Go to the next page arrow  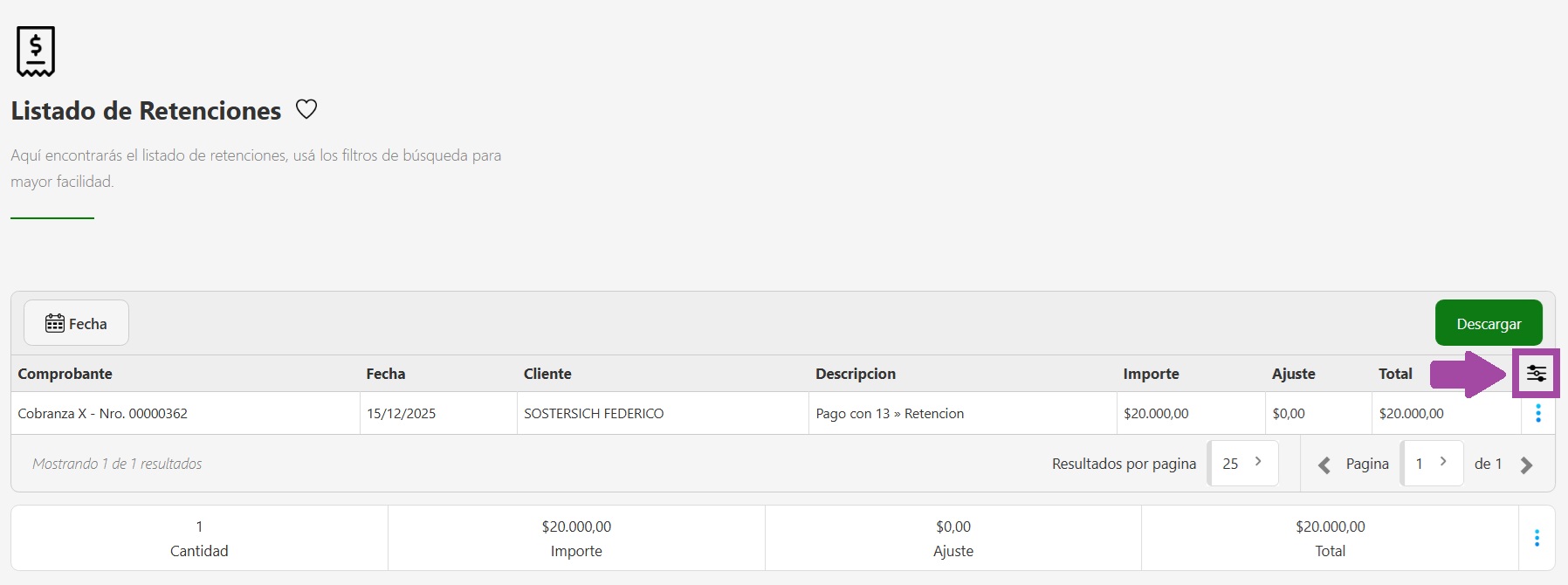coord(1526,465)
